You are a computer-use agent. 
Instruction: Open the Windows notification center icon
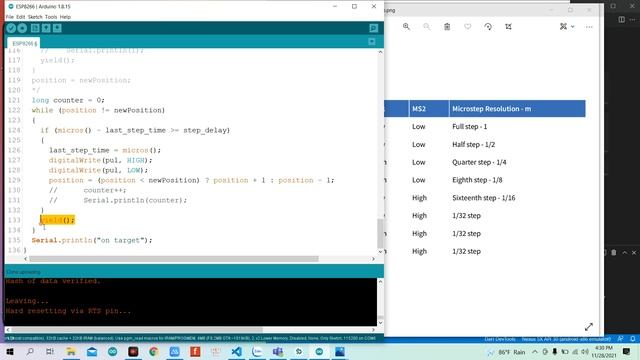click(x=627, y=351)
